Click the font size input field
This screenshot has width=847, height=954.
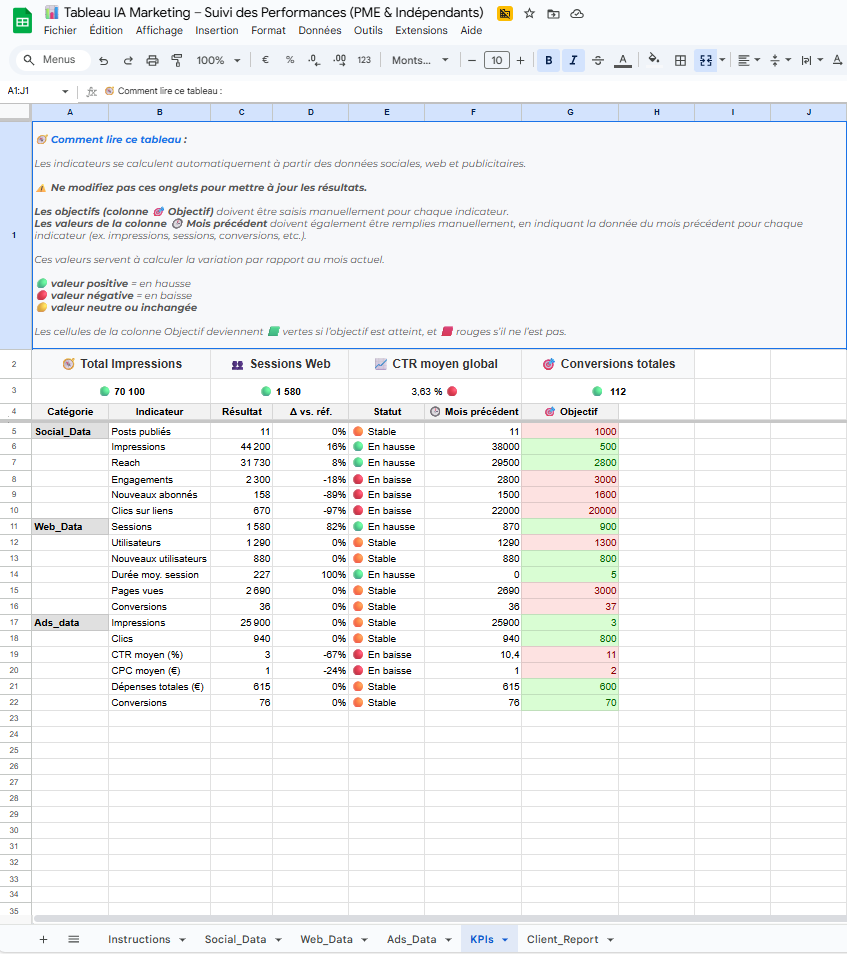[496, 61]
